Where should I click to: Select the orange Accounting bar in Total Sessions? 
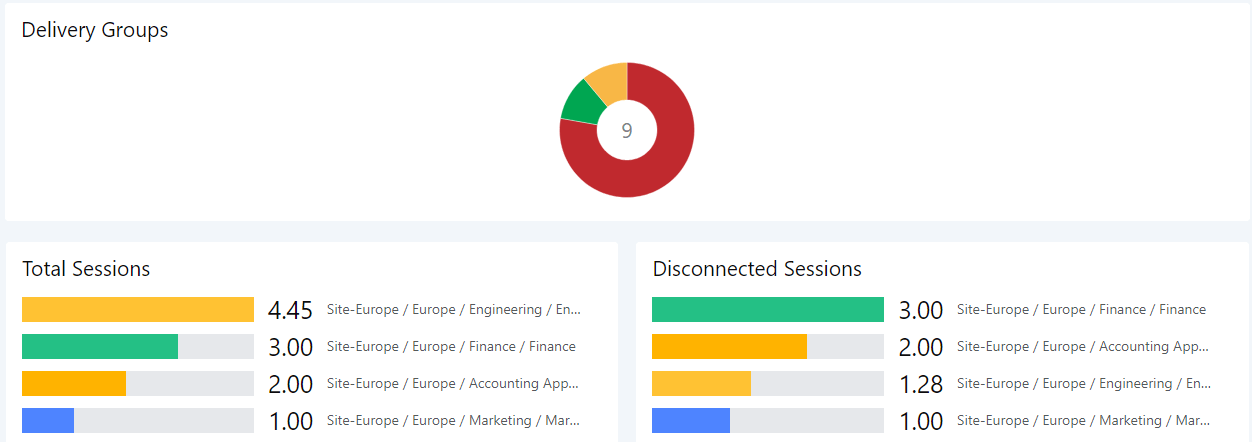tap(74, 384)
